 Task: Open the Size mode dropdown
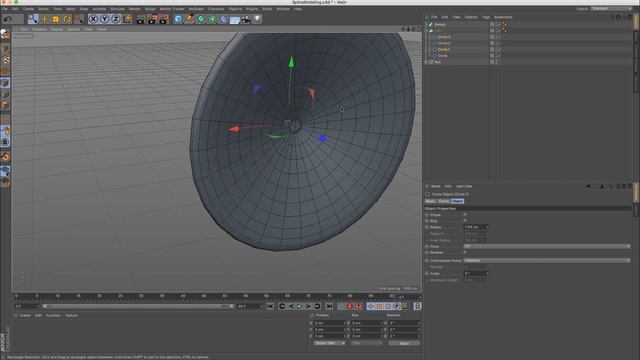coord(367,343)
